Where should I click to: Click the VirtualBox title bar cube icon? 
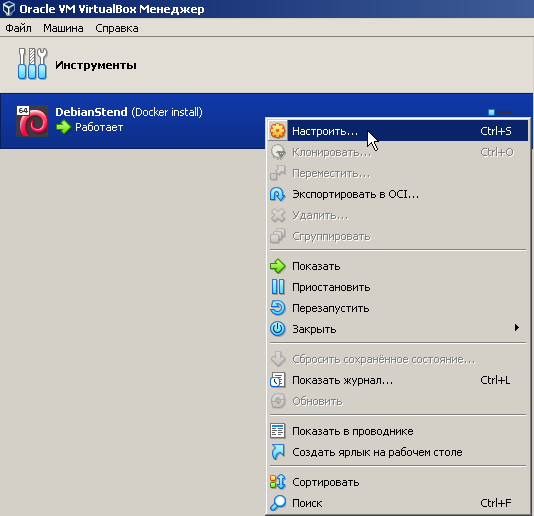click(x=8, y=9)
